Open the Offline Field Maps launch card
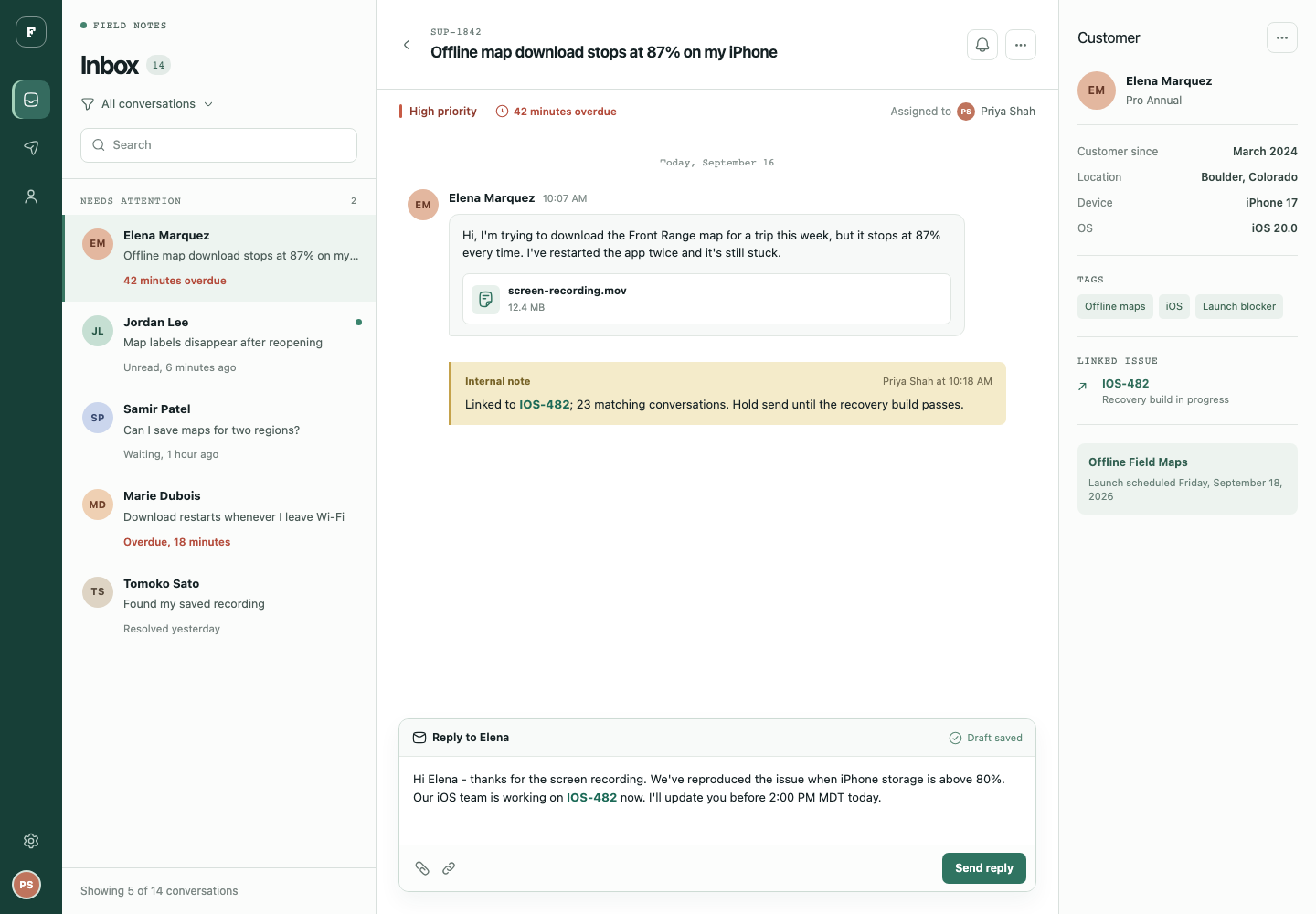 (x=1187, y=479)
